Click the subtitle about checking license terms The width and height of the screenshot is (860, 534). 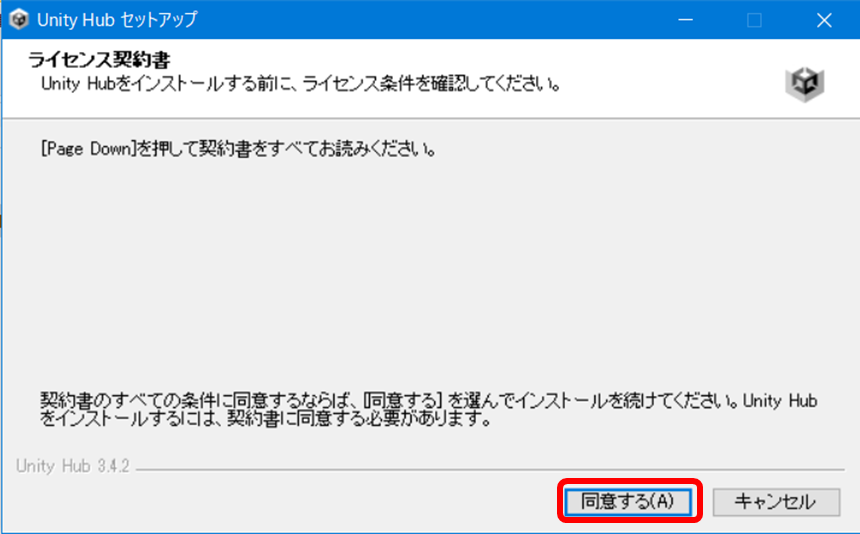300,84
